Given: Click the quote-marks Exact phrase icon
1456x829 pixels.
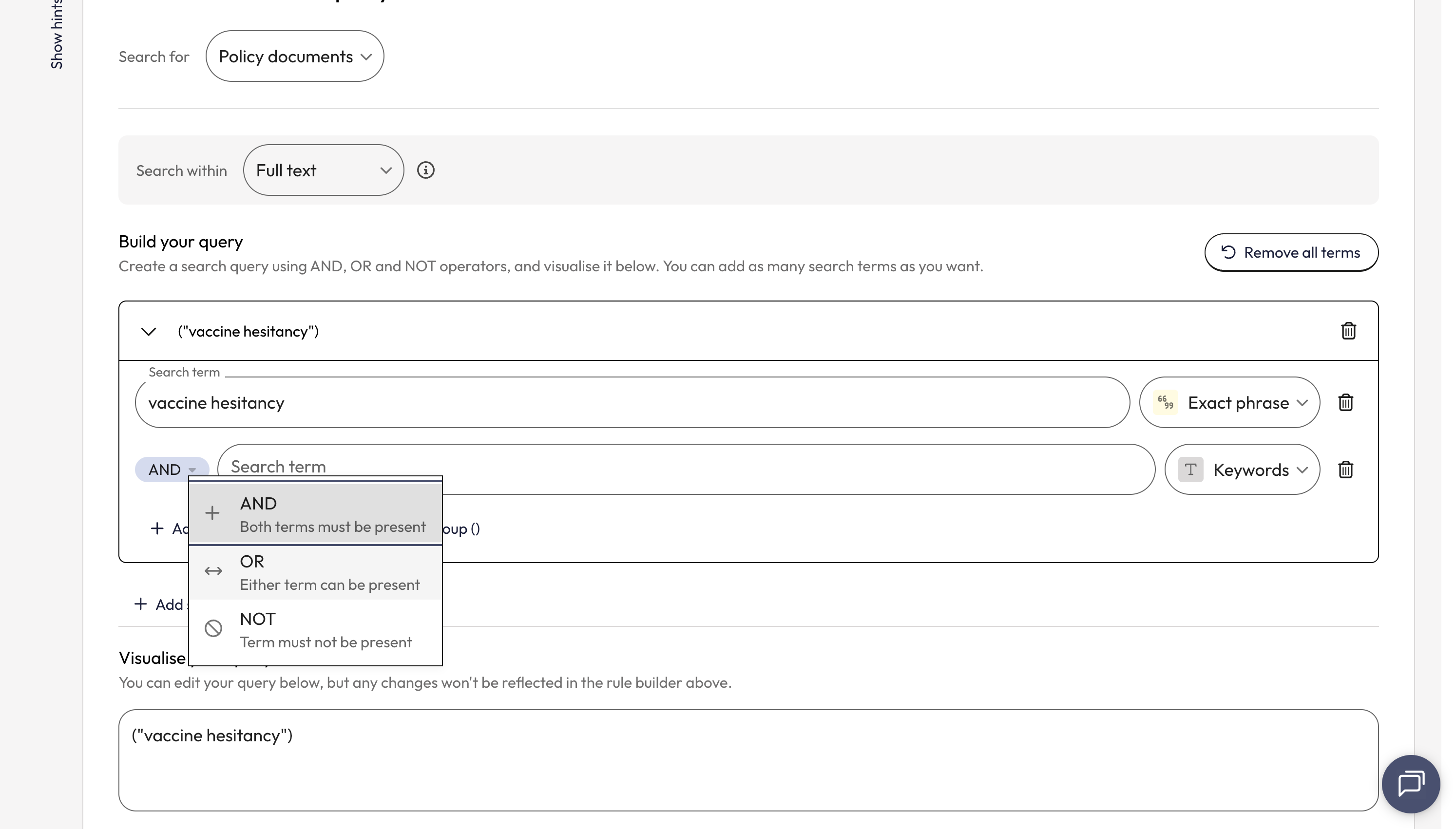Looking at the screenshot, I should tap(1165, 402).
